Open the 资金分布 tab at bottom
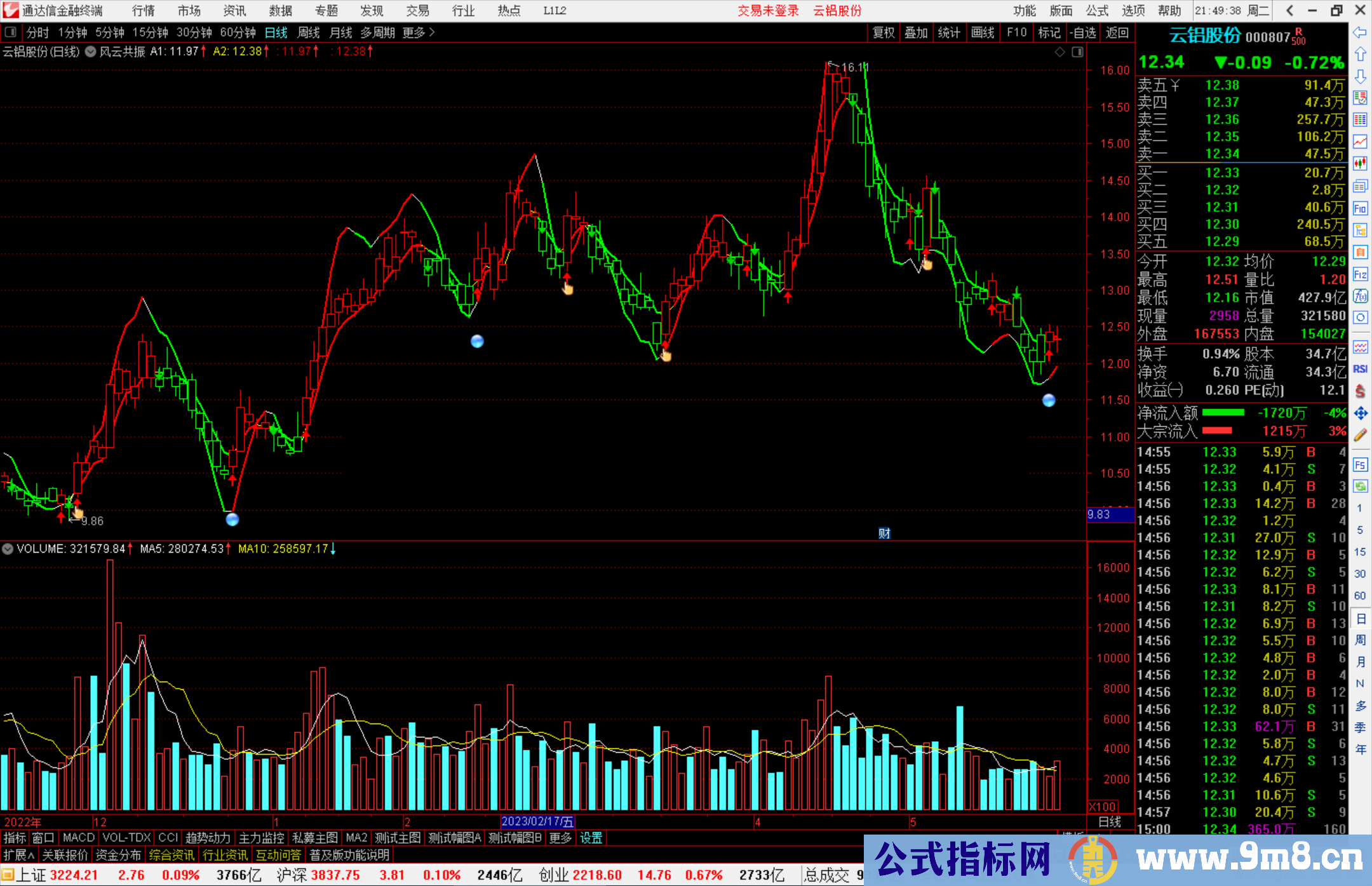The height and width of the screenshot is (886, 1372). click(x=118, y=855)
